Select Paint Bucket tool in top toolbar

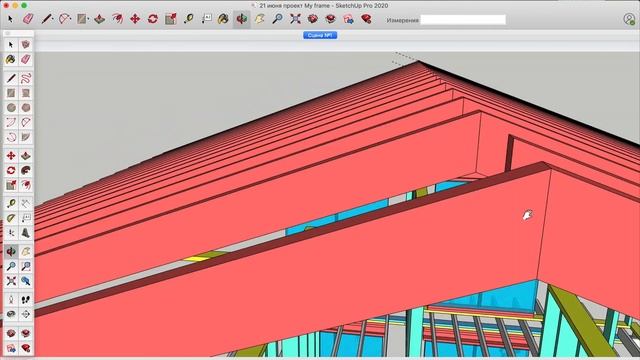coord(223,19)
